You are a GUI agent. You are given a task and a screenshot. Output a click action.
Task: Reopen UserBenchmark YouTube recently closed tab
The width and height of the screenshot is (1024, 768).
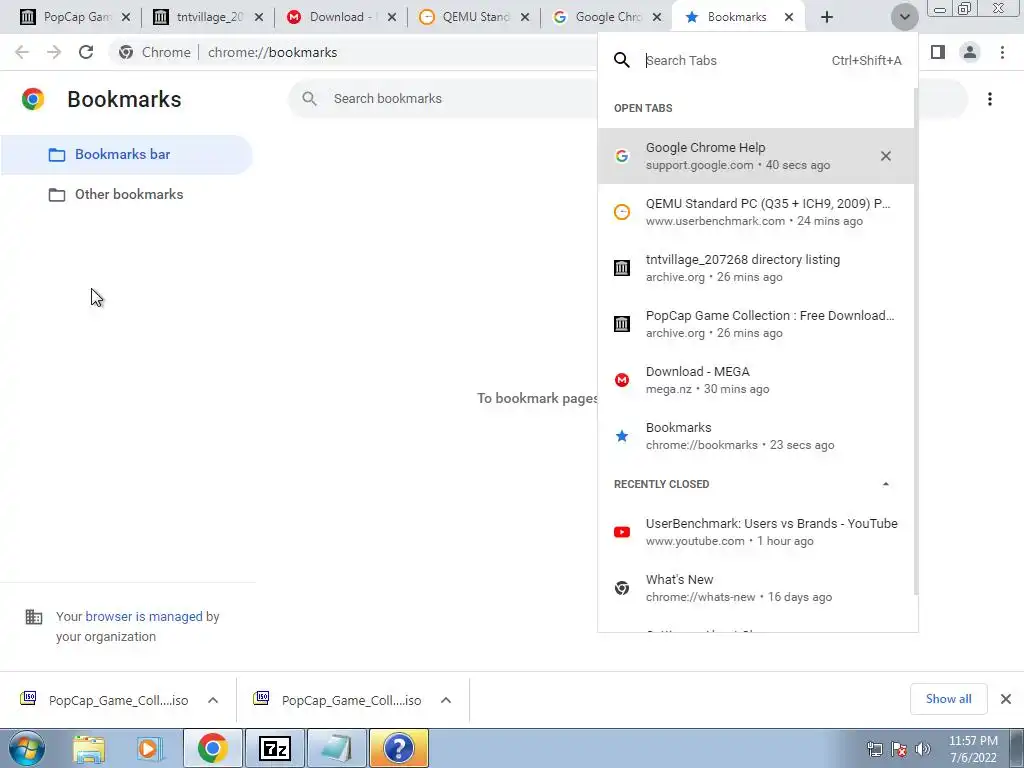click(x=756, y=532)
